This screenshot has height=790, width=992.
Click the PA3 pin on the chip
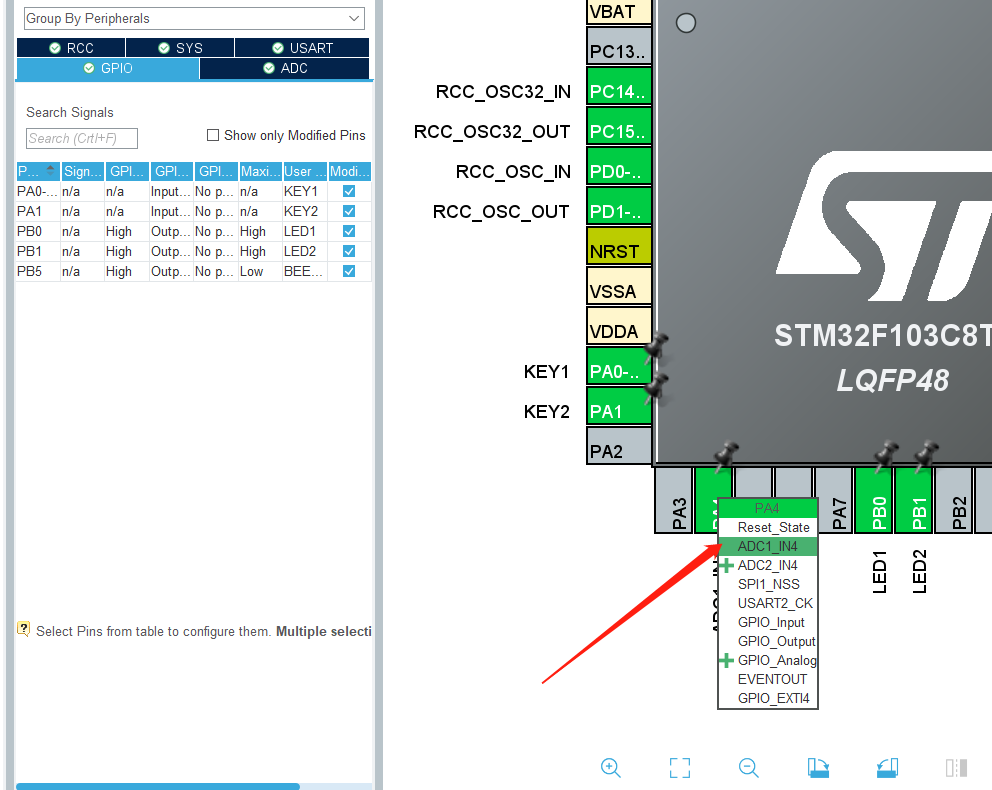coord(673,500)
